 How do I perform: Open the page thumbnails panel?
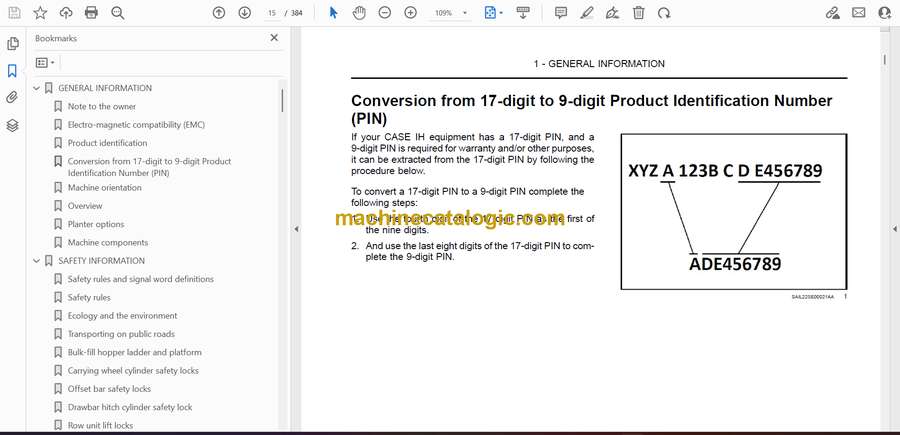pos(12,44)
